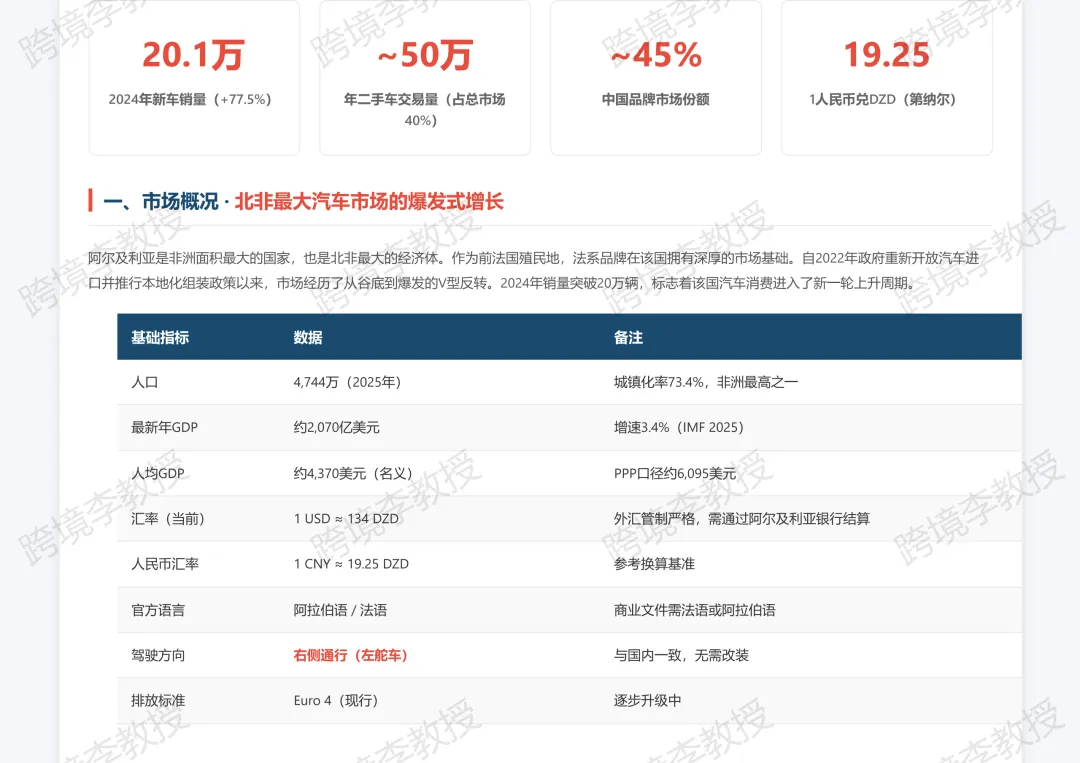Click the 20.1万 sales figure

194,55
